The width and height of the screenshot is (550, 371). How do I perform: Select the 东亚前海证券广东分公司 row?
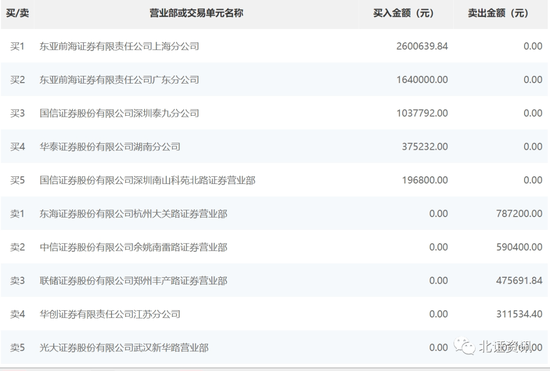(274, 80)
